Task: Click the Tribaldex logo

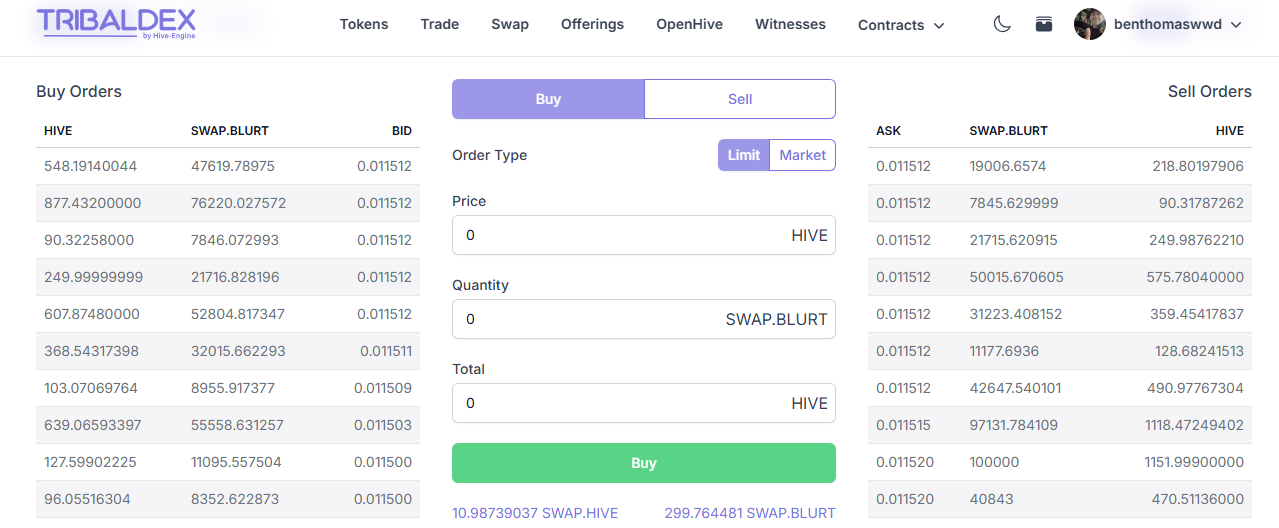Action: coord(116,24)
